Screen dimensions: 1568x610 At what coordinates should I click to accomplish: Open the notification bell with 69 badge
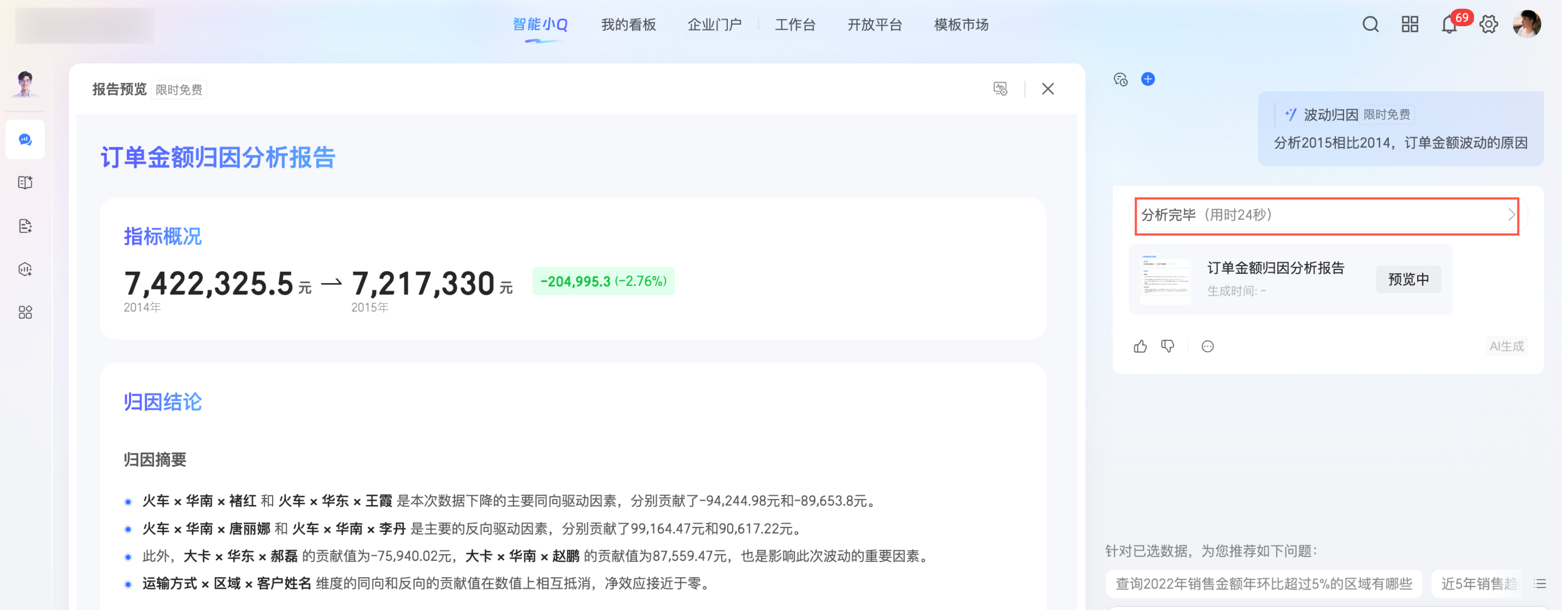(x=1449, y=24)
